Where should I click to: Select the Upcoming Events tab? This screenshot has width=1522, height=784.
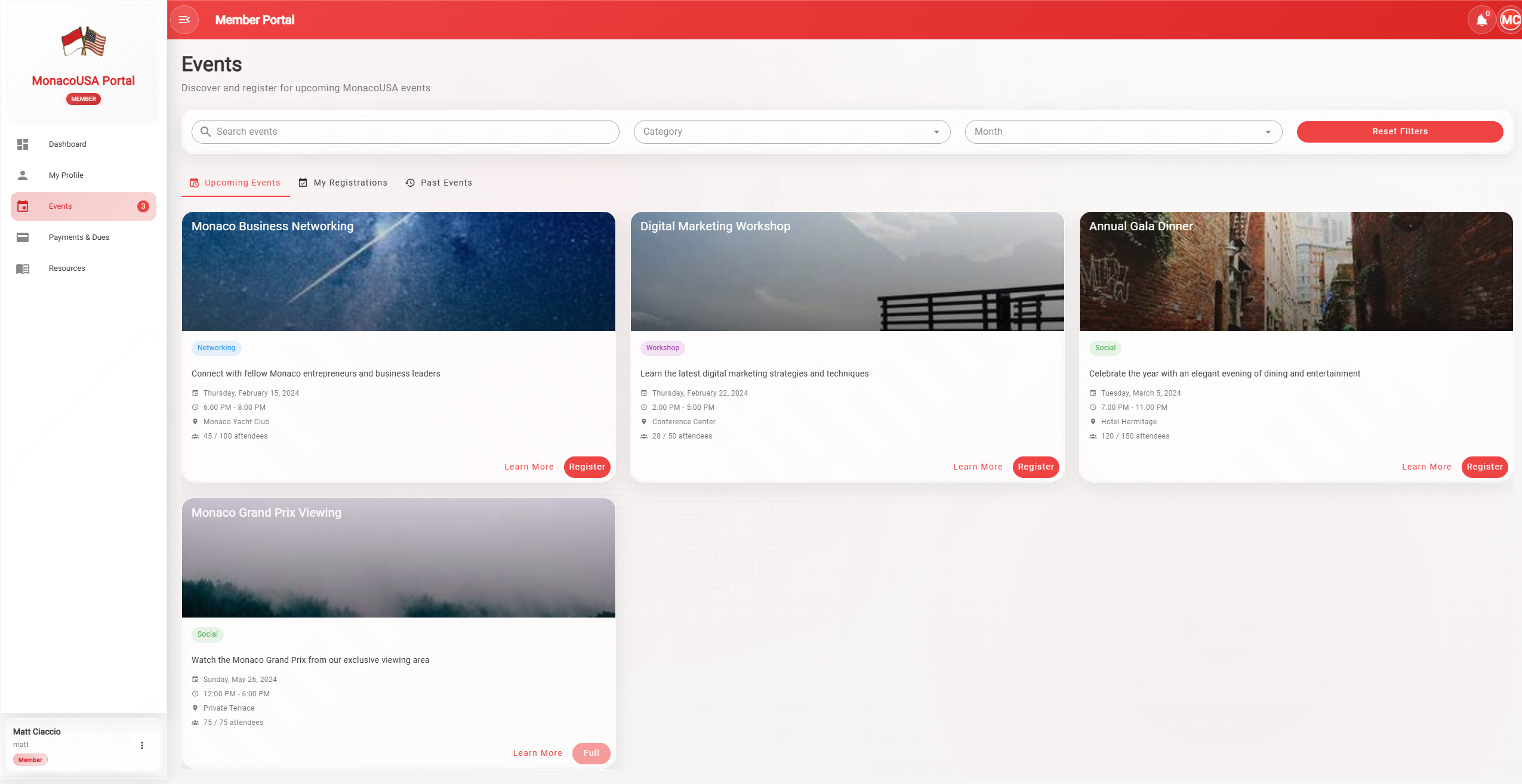(235, 183)
